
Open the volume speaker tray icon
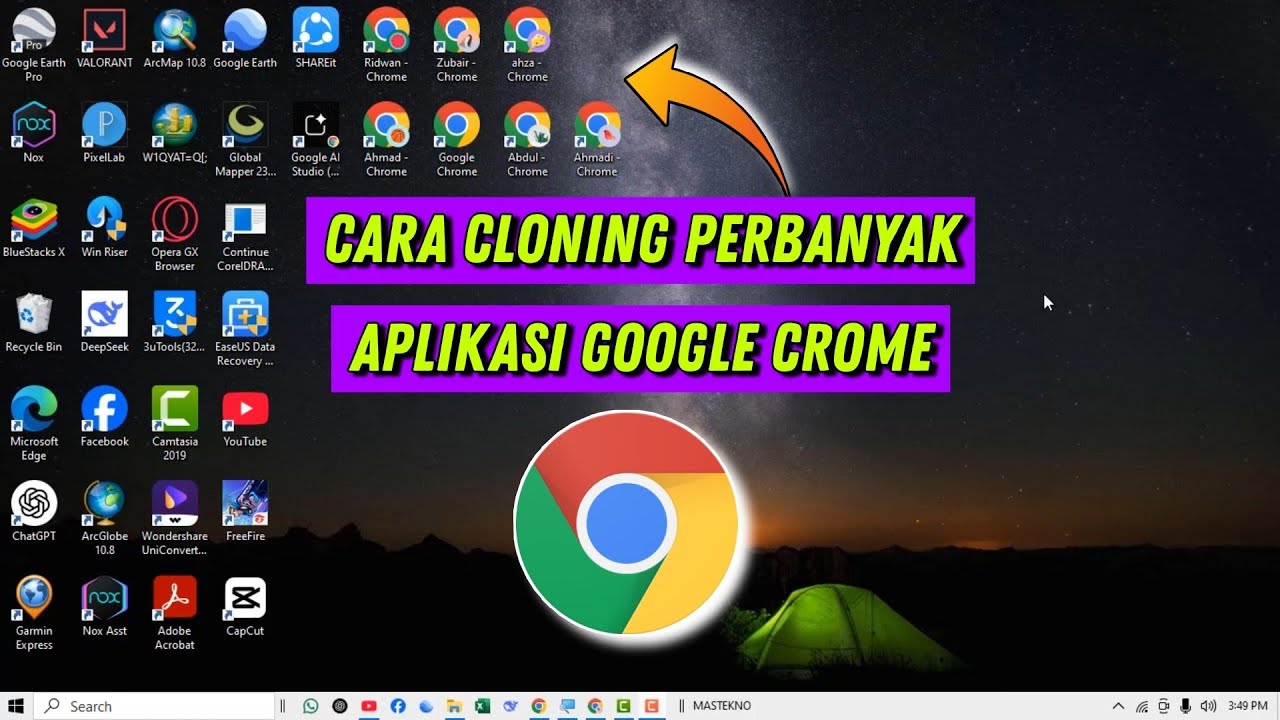[x=1208, y=706]
